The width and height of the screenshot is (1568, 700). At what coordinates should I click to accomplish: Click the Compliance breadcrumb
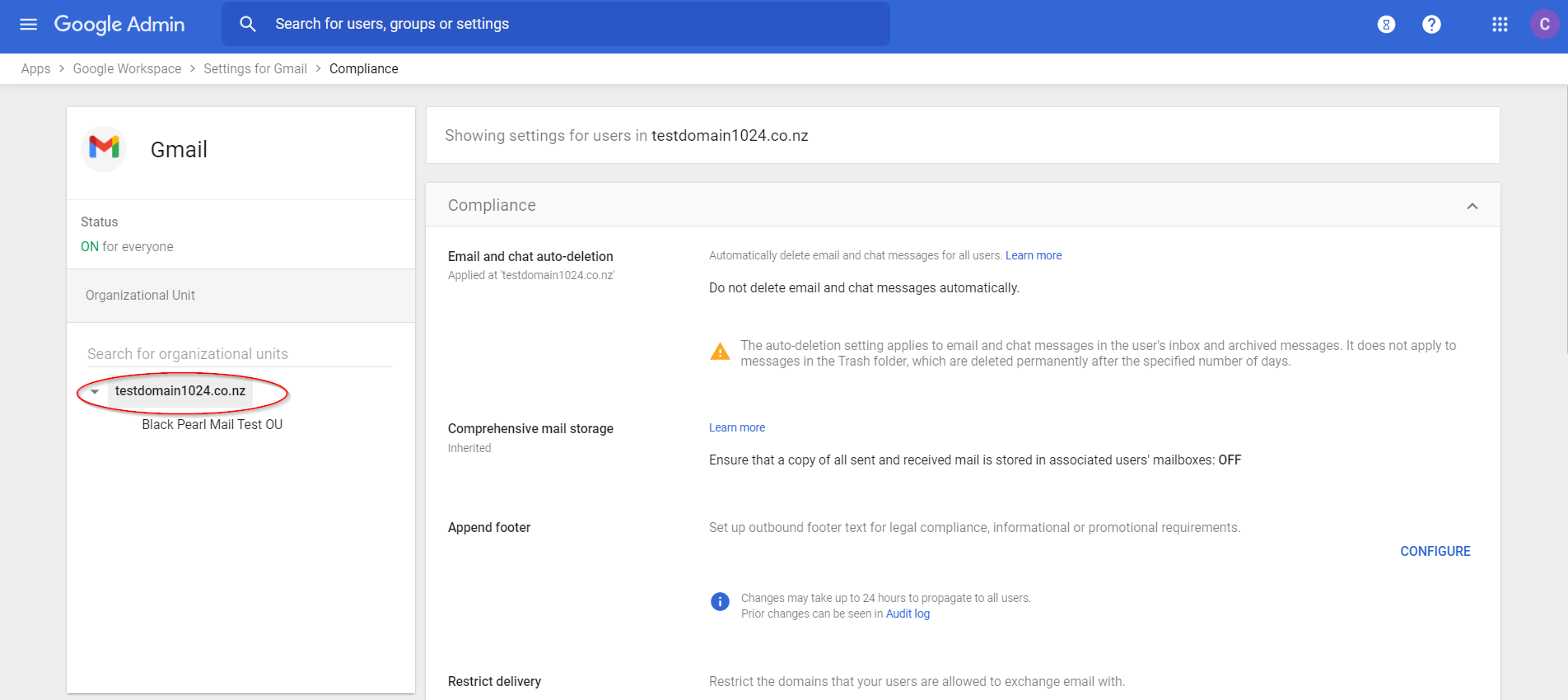tap(364, 69)
